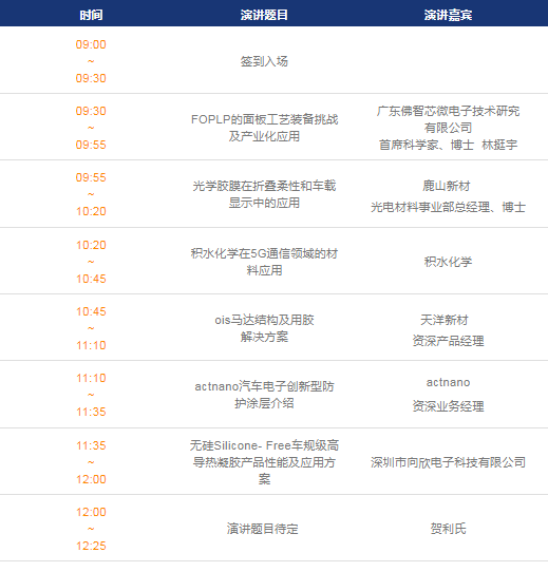This screenshot has height=573, width=548.
Task: Select the 积水化学 speaker name
Action: 448,262
